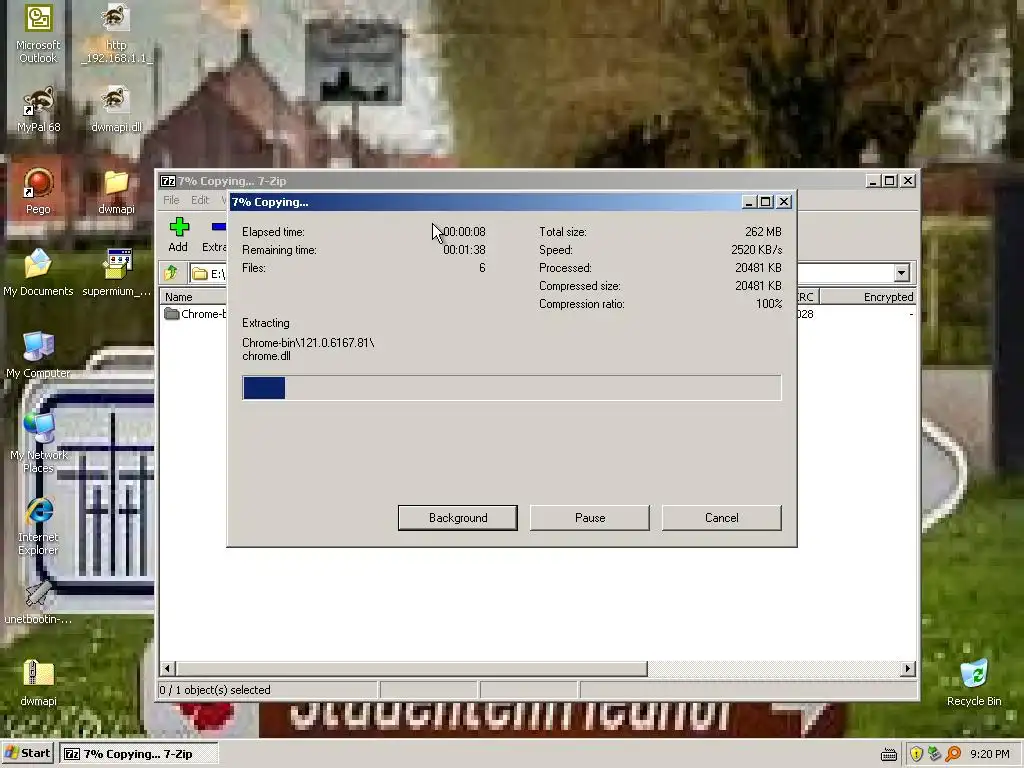This screenshot has width=1024, height=768.
Task: Click the horizontal scrollbar thumb in 7-Zip
Action: click(411, 668)
